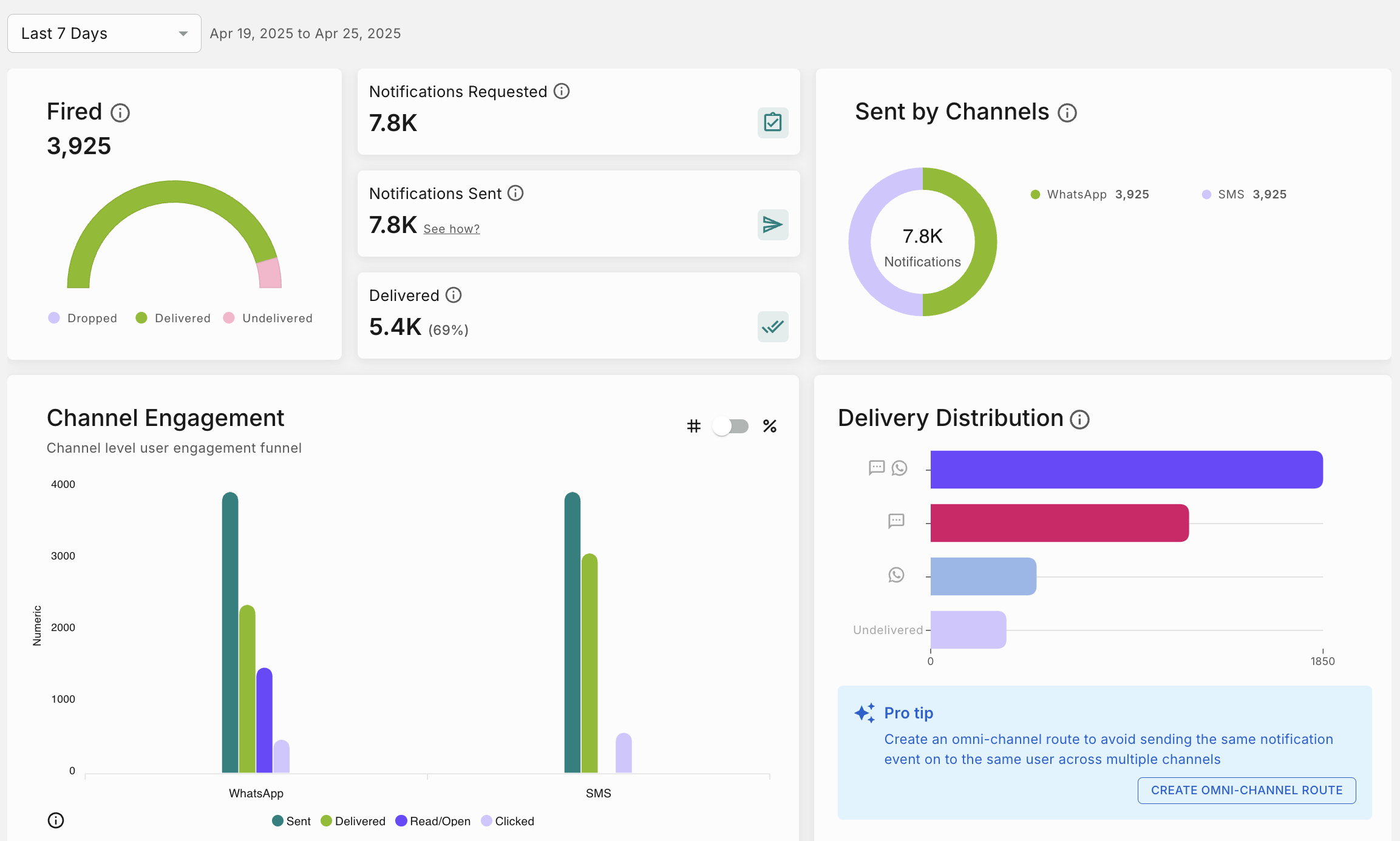1400x841 pixels.
Task: Click Create Omni-Channel Route button
Action: pyautogui.click(x=1246, y=790)
